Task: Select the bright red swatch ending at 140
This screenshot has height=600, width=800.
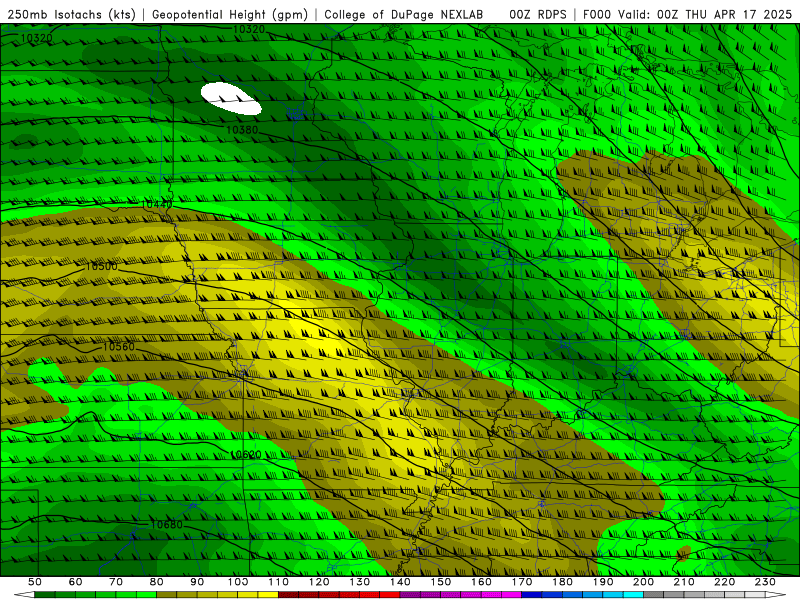Action: [390, 594]
